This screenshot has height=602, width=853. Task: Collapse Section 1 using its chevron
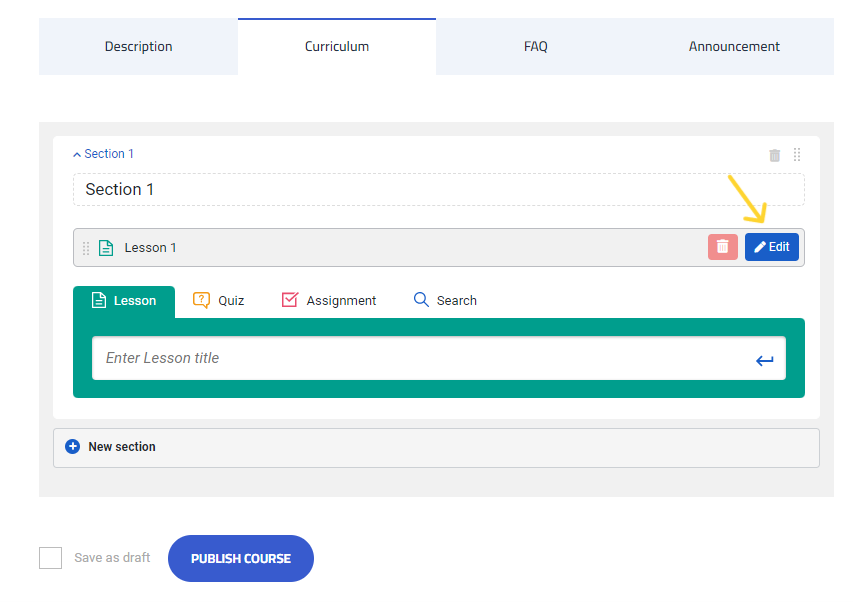[77, 153]
